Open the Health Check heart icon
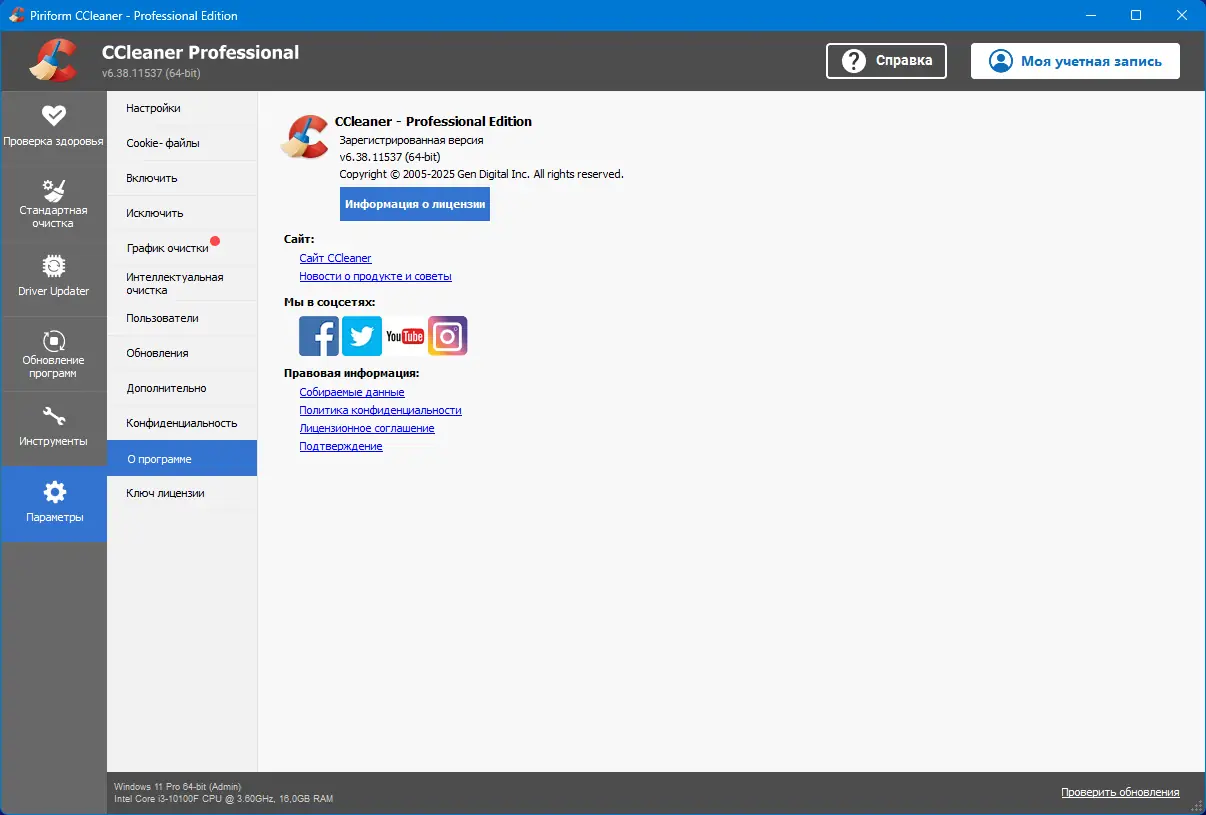This screenshot has height=815, width=1206. tap(53, 115)
